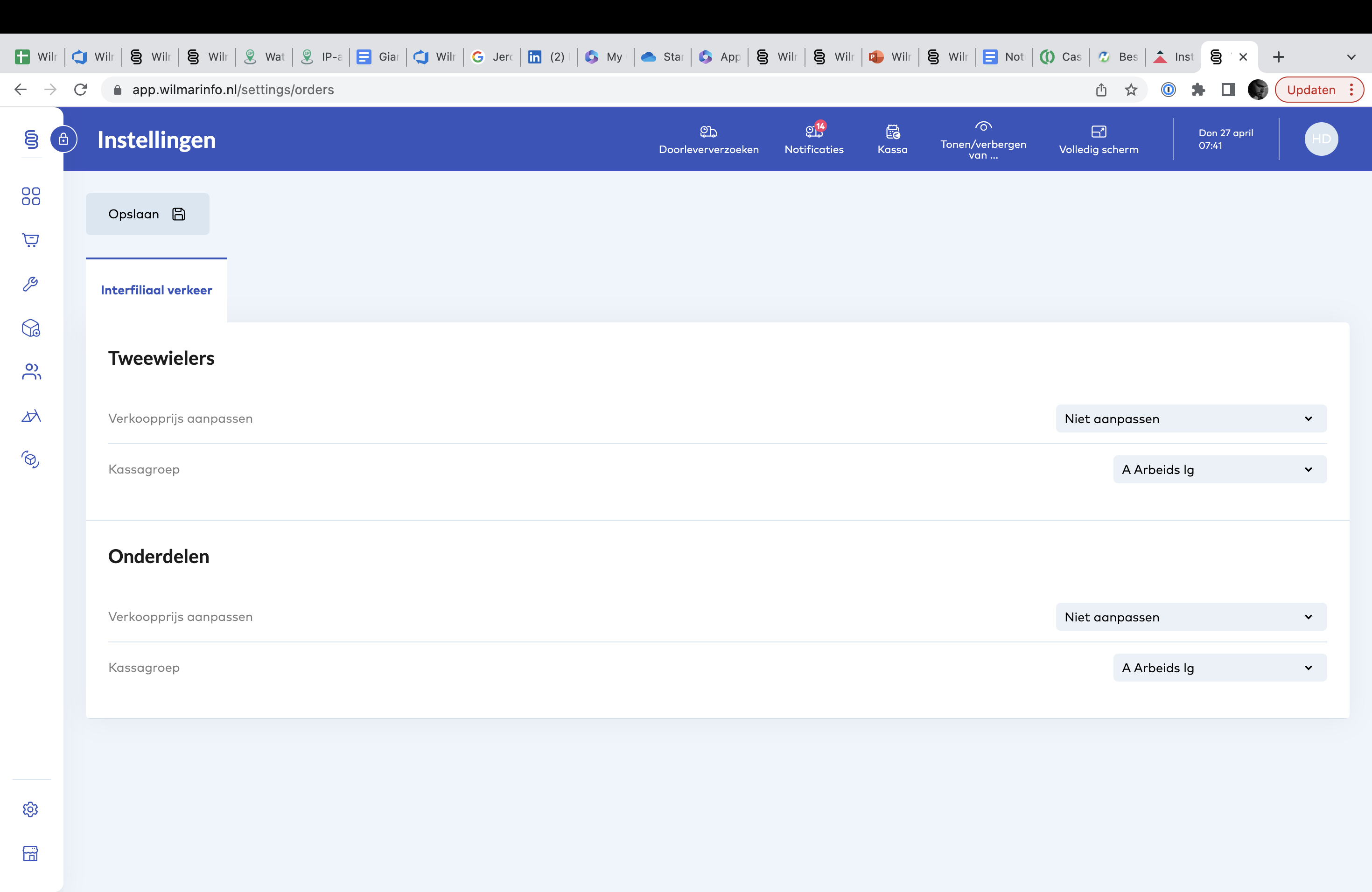The width and height of the screenshot is (1372, 892).
Task: Expand Tweewielers Verkoopprijs aanpassen dropdown
Action: [1190, 419]
